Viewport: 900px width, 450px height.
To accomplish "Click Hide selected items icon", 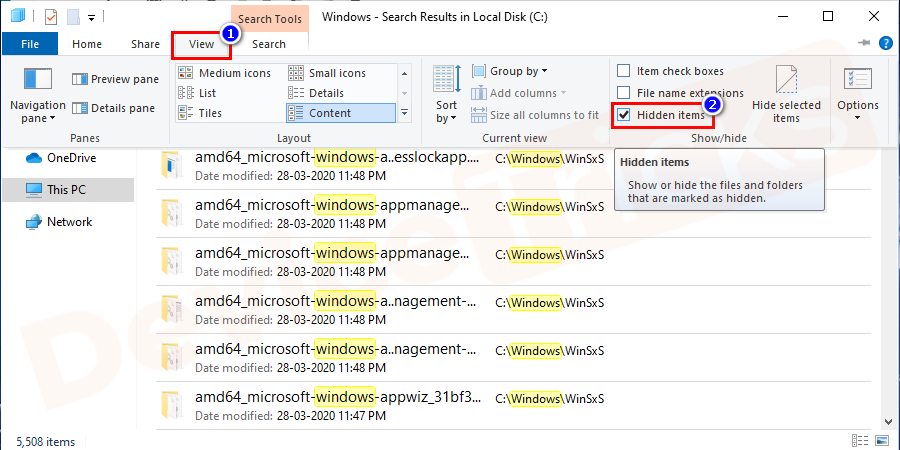I will 786,95.
